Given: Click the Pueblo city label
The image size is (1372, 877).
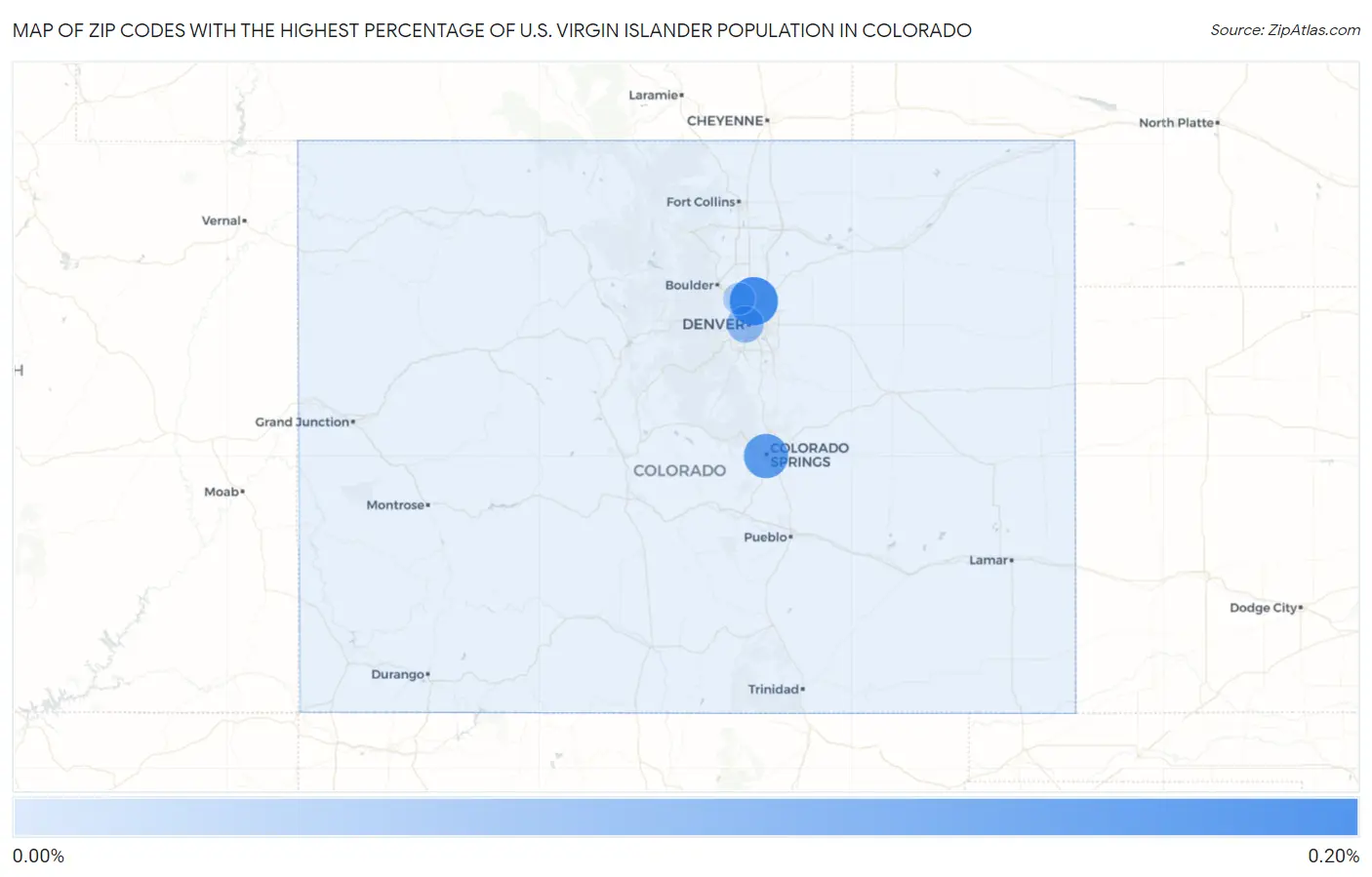Looking at the screenshot, I should click(x=765, y=538).
